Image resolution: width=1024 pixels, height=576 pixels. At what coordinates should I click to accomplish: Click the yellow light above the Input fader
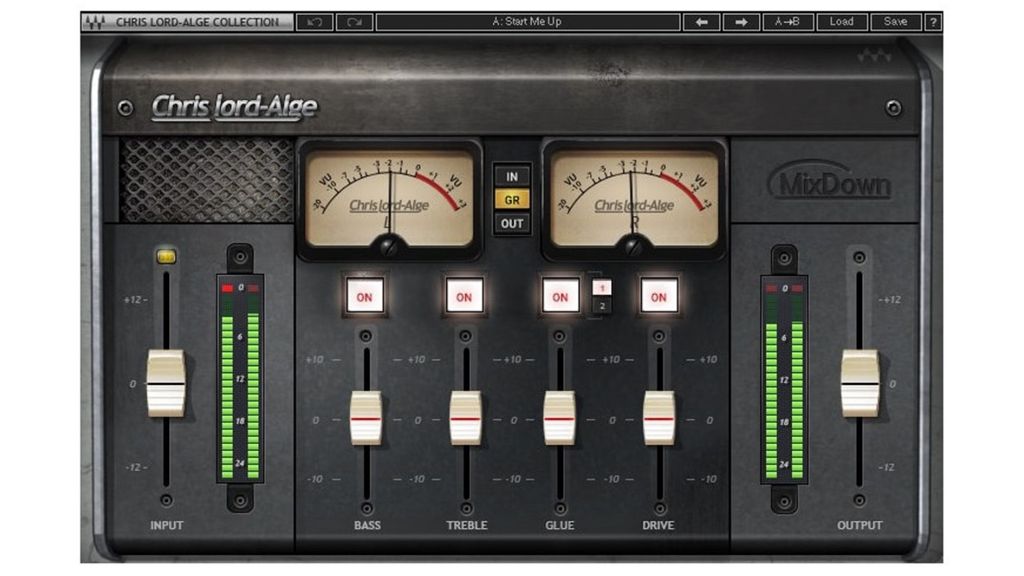tap(168, 254)
